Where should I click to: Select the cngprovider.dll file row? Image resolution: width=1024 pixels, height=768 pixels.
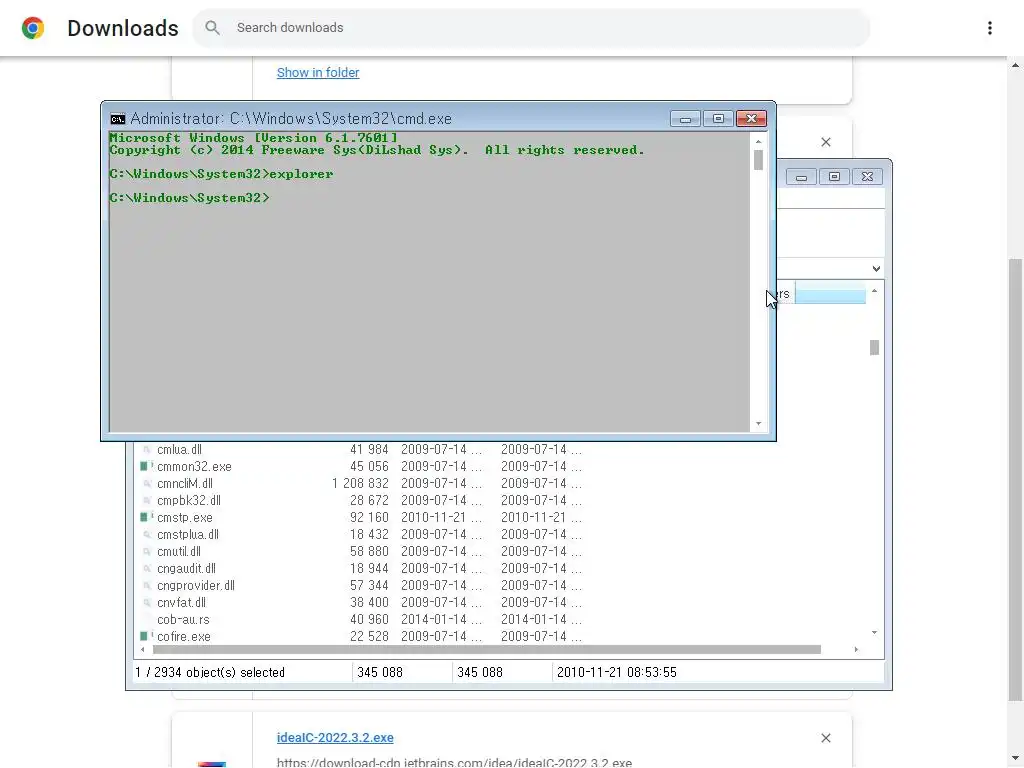click(361, 585)
